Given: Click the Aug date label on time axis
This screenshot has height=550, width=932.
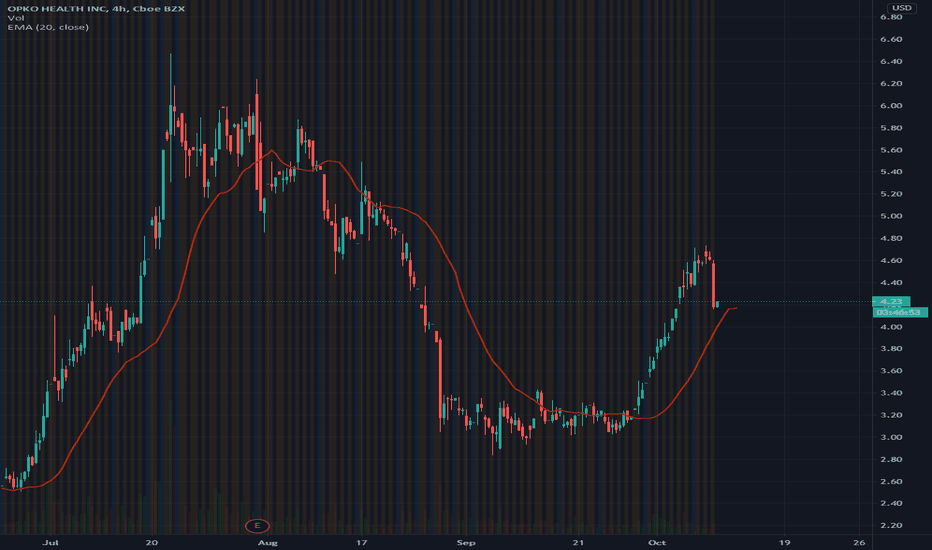Looking at the screenshot, I should pyautogui.click(x=267, y=542).
